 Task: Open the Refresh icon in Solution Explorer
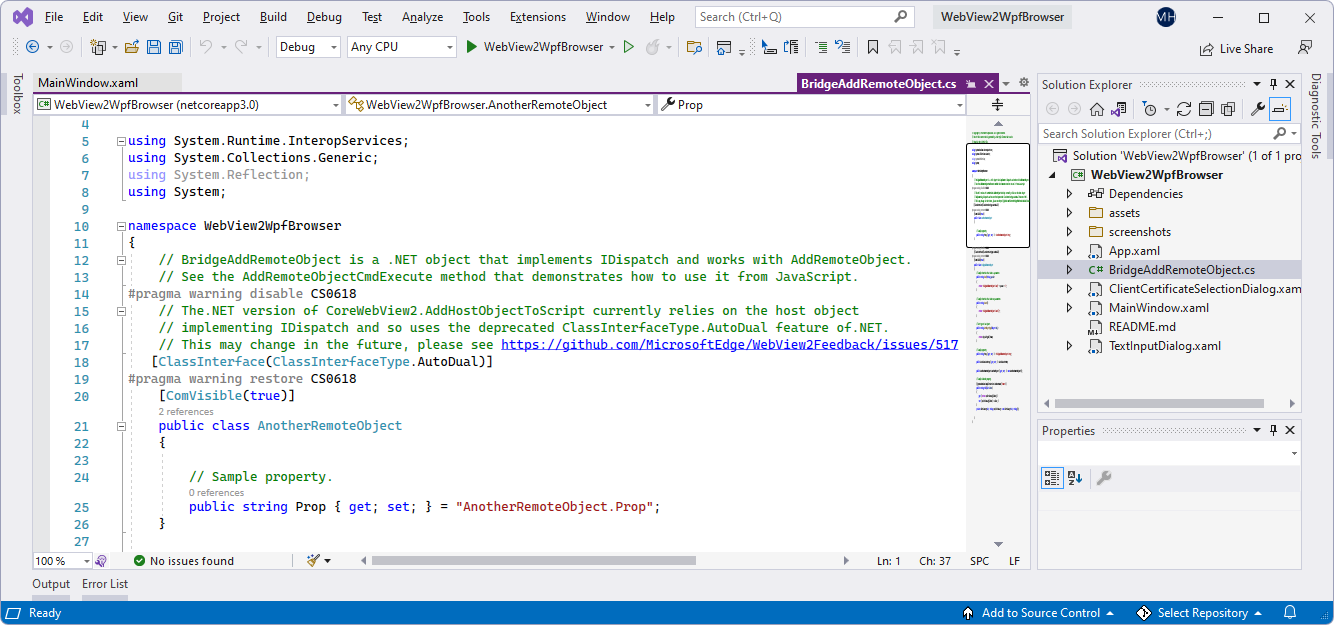point(1184,110)
